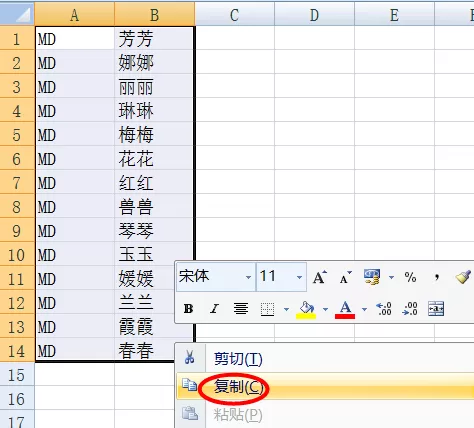474x428 pixels.
Task: Apply the cell borders icon
Action: click(x=267, y=309)
